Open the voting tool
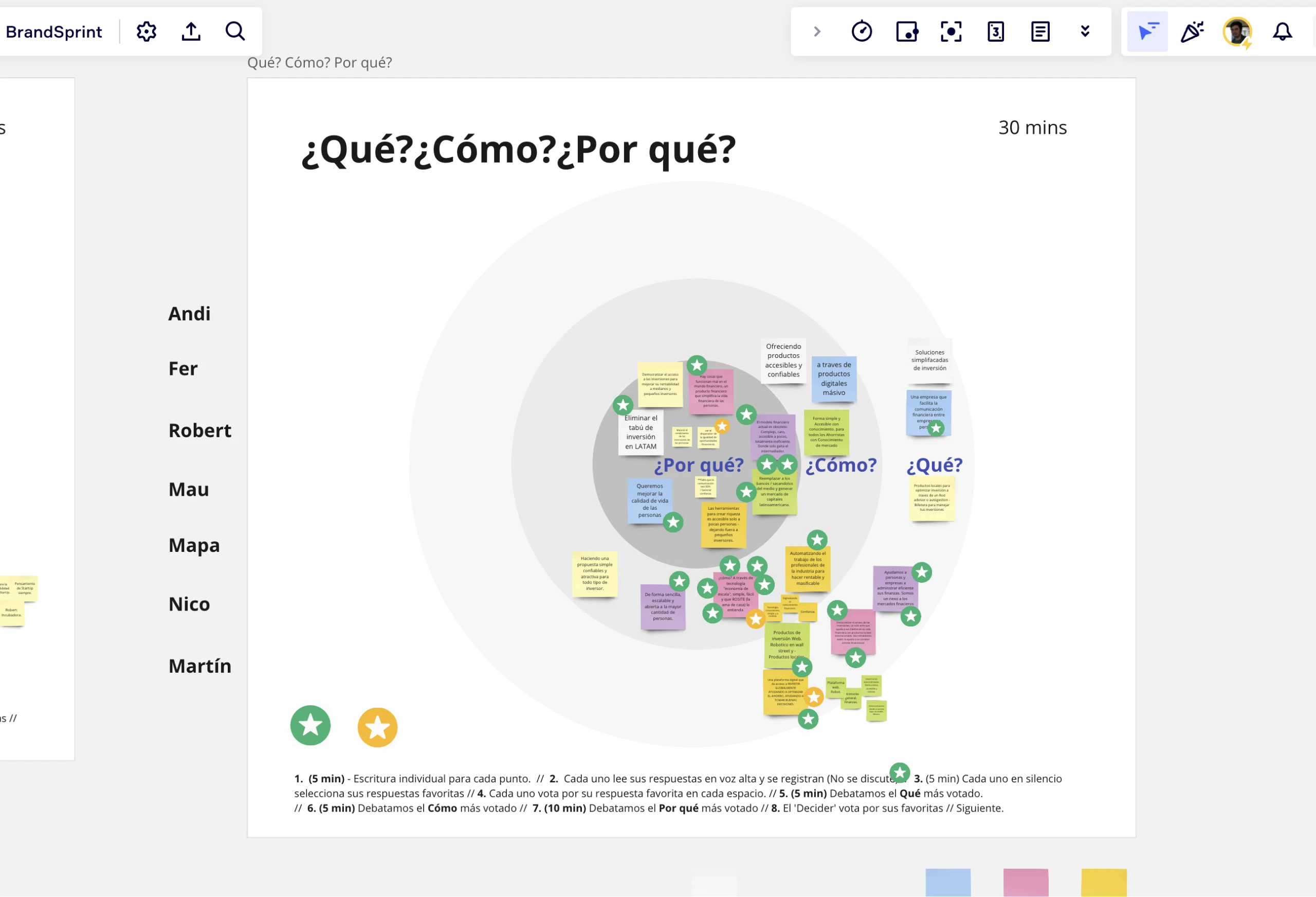1316x897 pixels. pyautogui.click(x=996, y=31)
